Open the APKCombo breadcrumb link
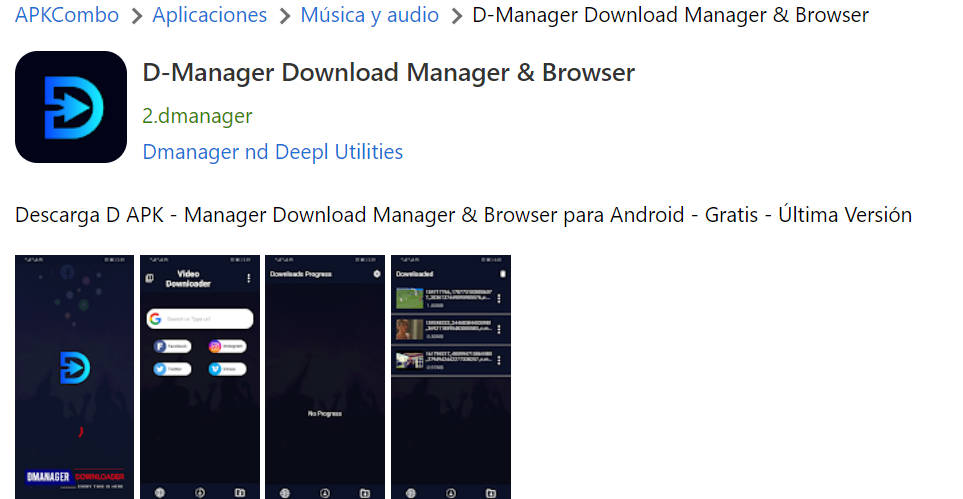Screen dimensions: 963x499 click(x=67, y=15)
